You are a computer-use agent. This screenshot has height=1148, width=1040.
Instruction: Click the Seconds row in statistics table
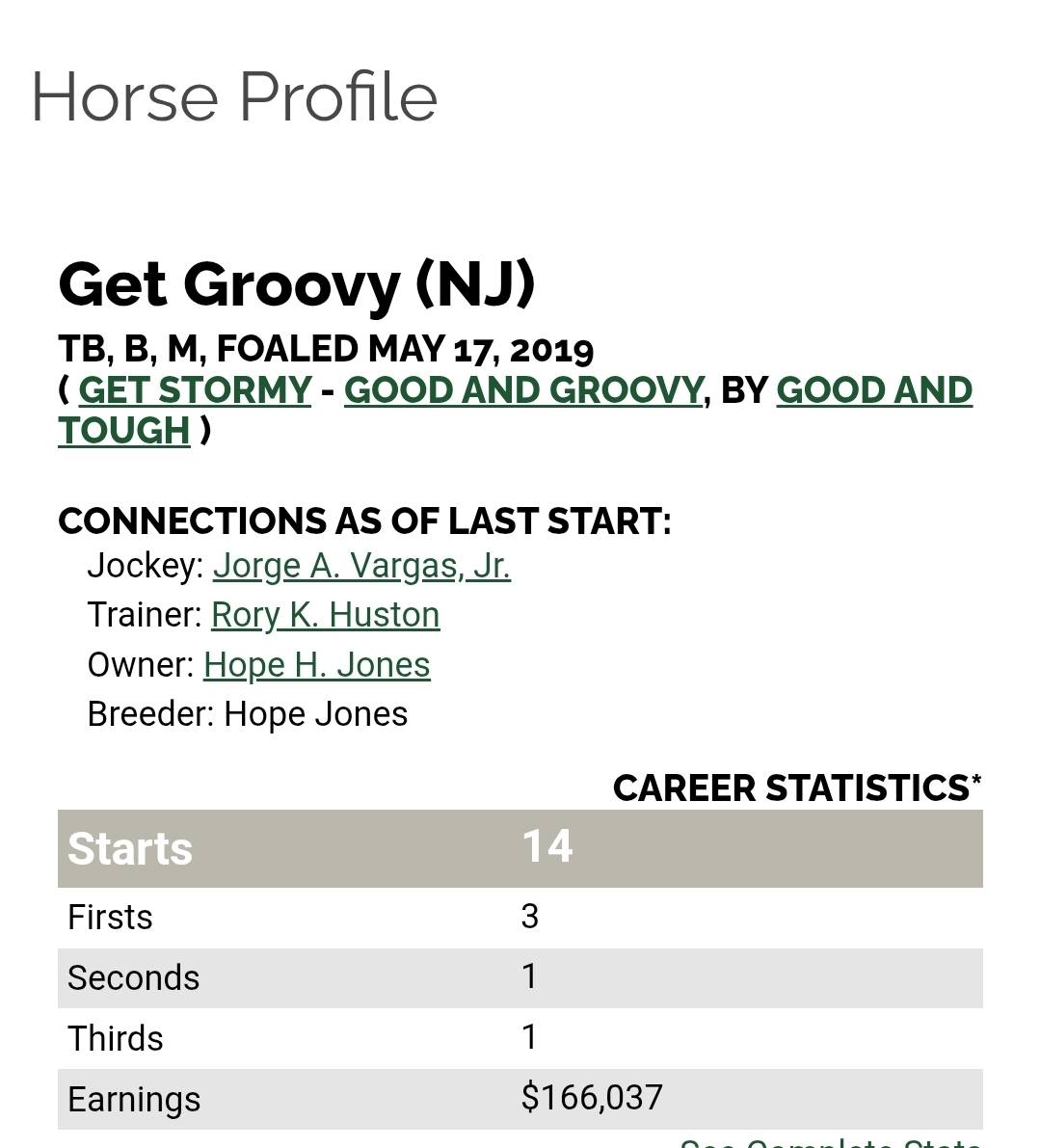pos(133,978)
